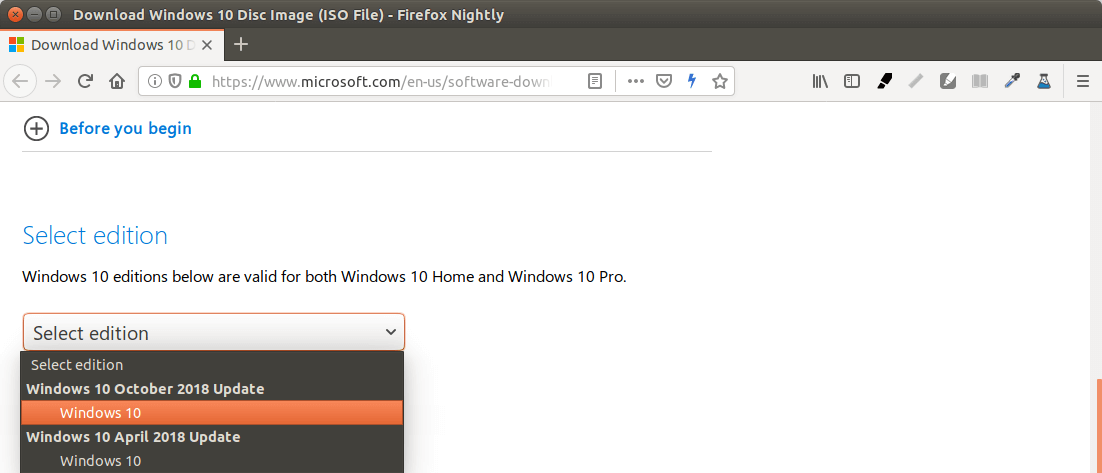Toggle the sidebar panel
Viewport: 1102px width, 473px height.
pos(852,81)
